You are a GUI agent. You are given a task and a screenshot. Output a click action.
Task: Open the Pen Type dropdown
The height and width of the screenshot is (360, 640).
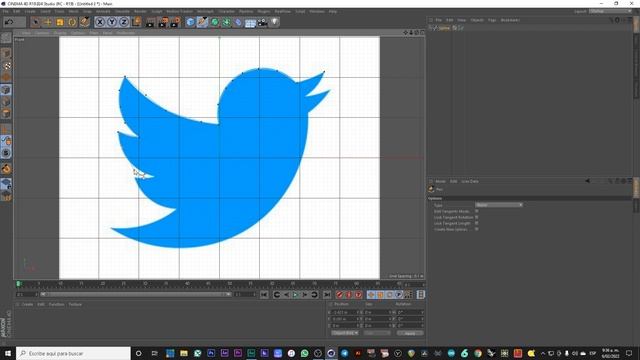click(499, 205)
